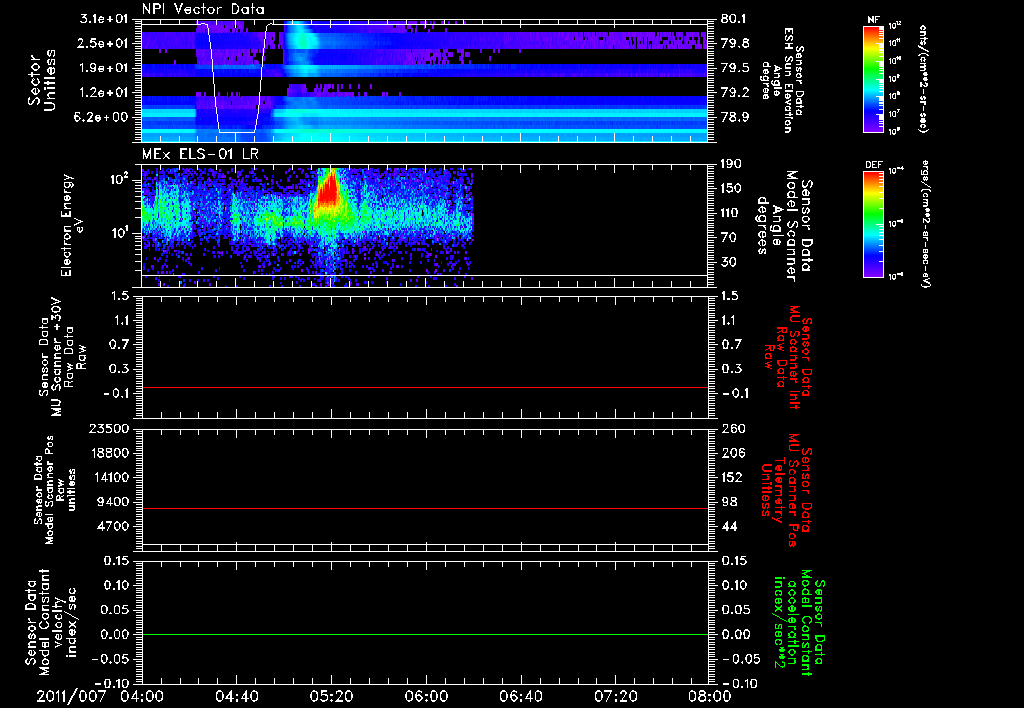
Task: Click the '06:00' time axis label
Action: [x=425, y=696]
